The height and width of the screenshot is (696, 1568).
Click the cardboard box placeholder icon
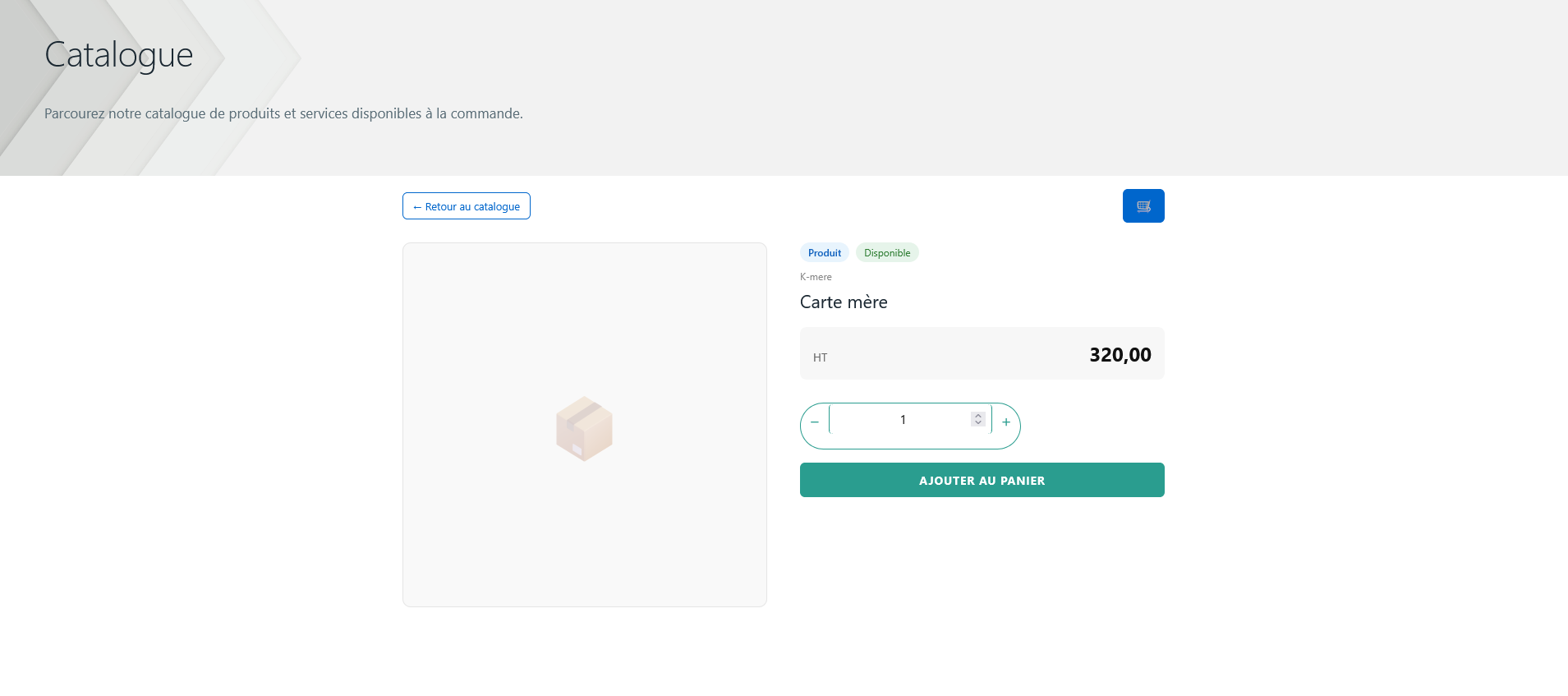pos(584,428)
